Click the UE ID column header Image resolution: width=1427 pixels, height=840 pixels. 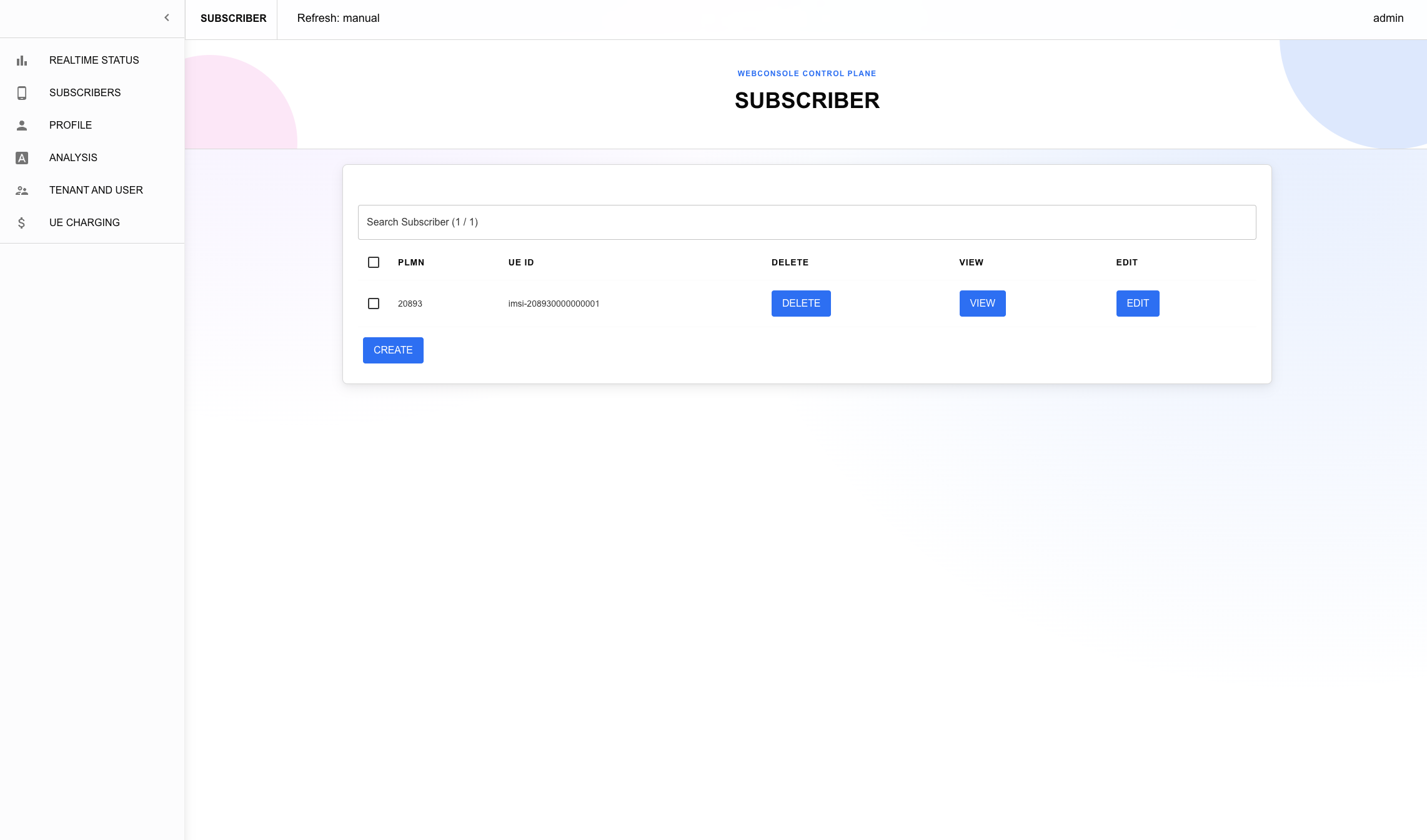tap(521, 262)
